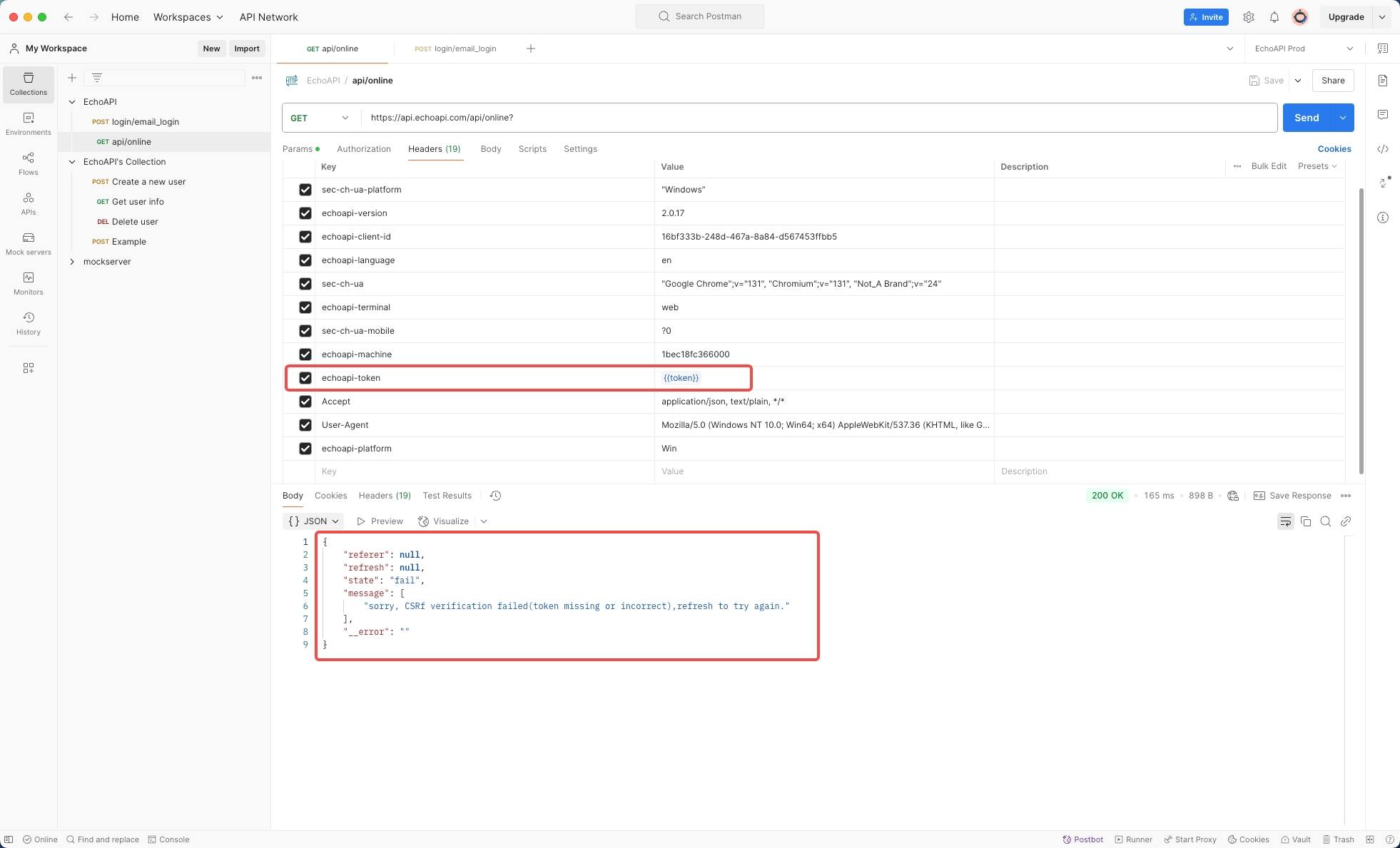1400x848 pixels.
Task: Open the Console in the status bar
Action: (168, 839)
